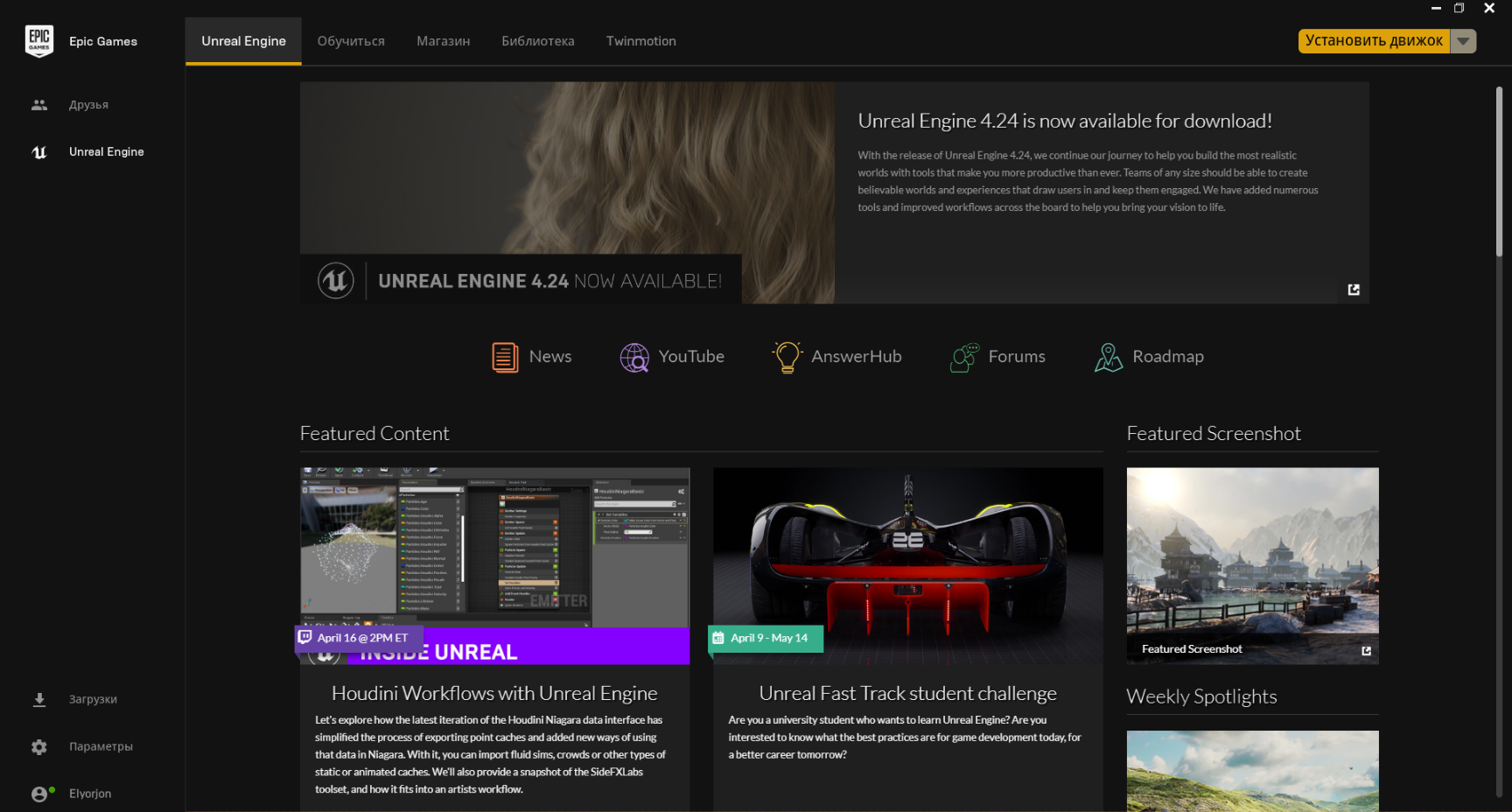Click the vertical scrollbar on the right
Viewport: 1512px width, 812px height.
(1499, 171)
